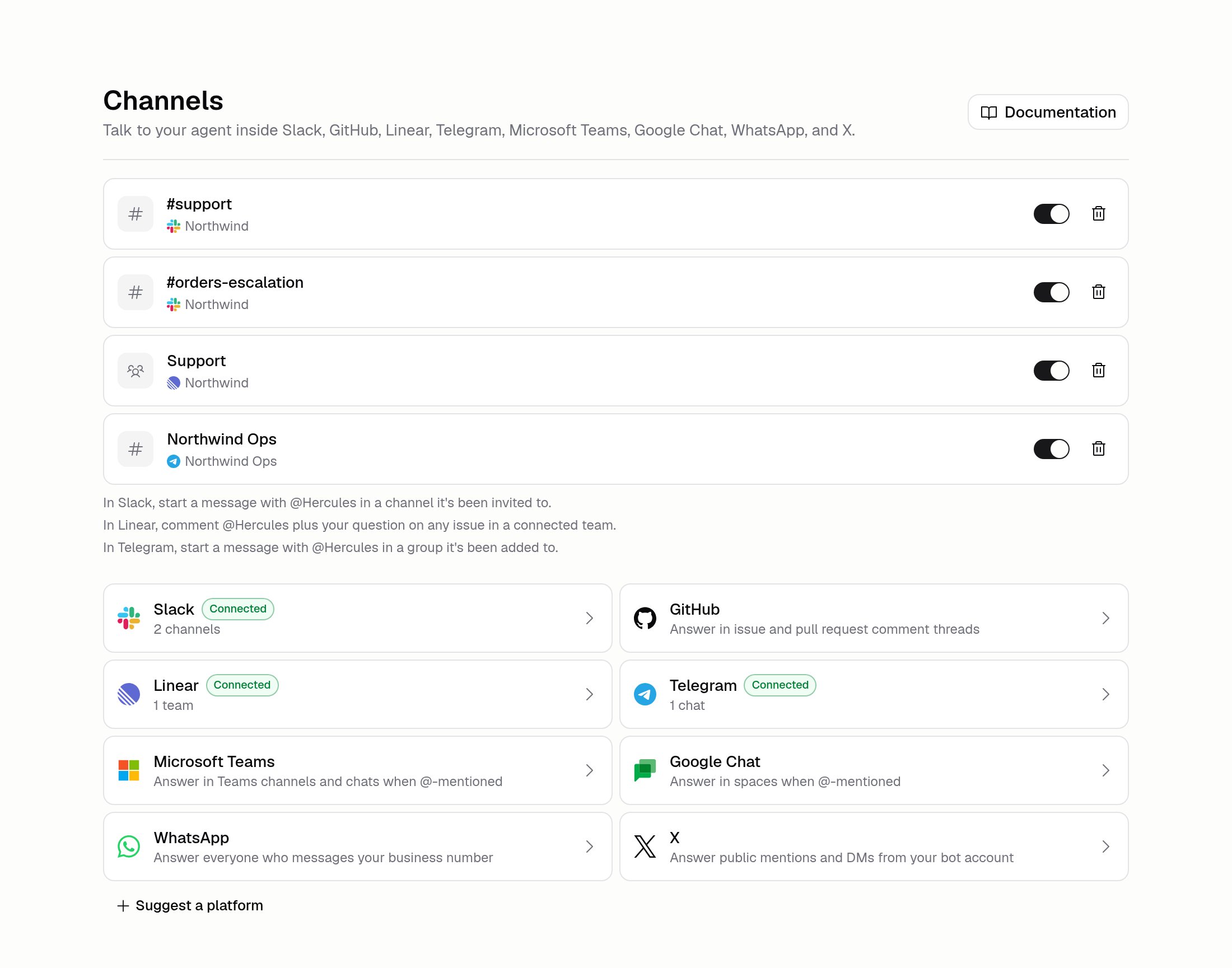Click the Channels page heading
This screenshot has height=968, width=1232.
tap(164, 101)
